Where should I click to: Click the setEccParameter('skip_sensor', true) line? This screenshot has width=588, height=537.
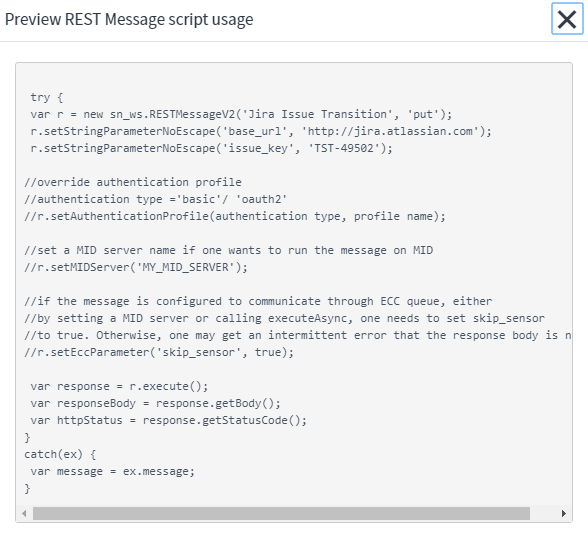point(159,352)
